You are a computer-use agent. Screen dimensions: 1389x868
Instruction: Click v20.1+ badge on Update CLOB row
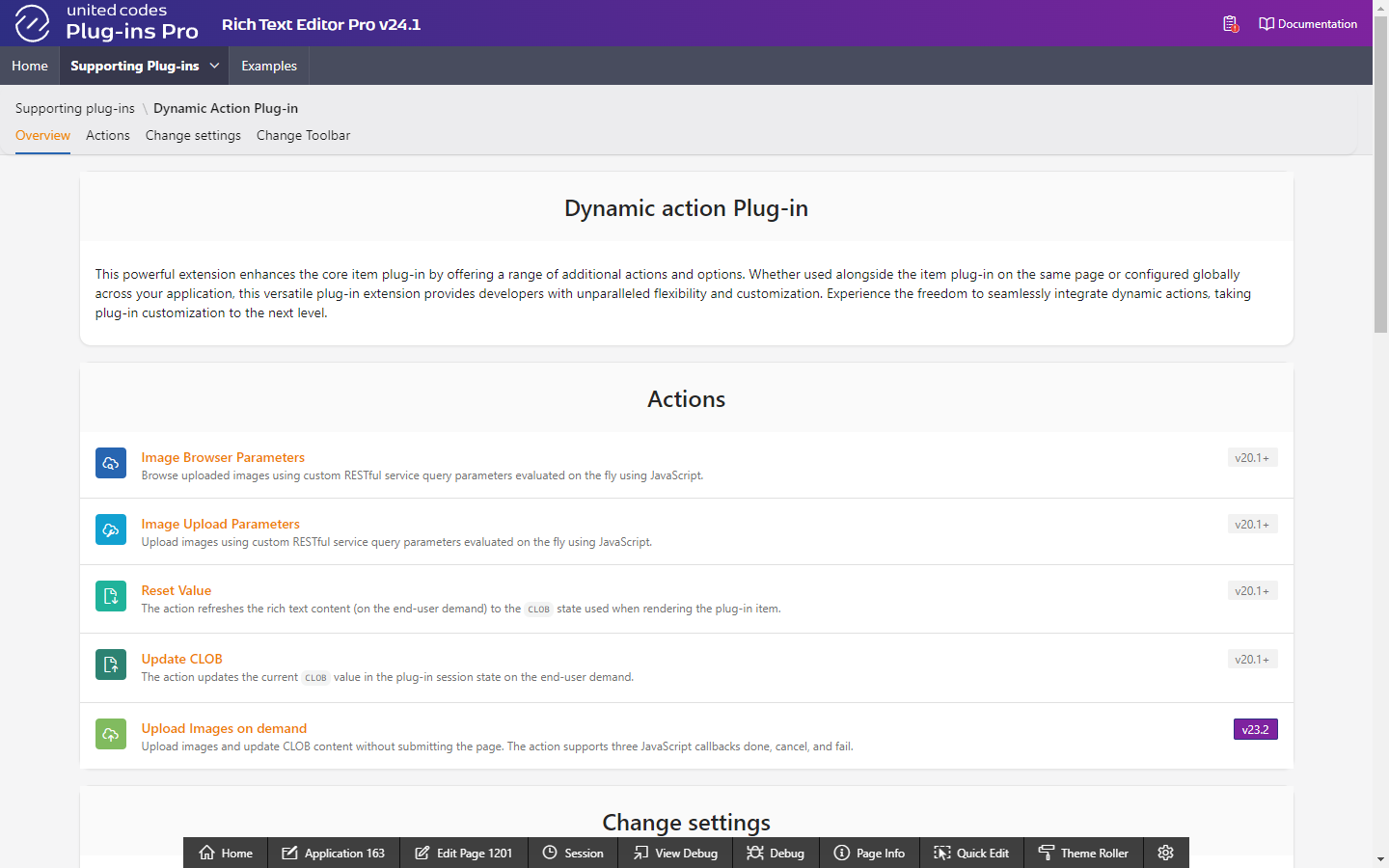coord(1253,659)
